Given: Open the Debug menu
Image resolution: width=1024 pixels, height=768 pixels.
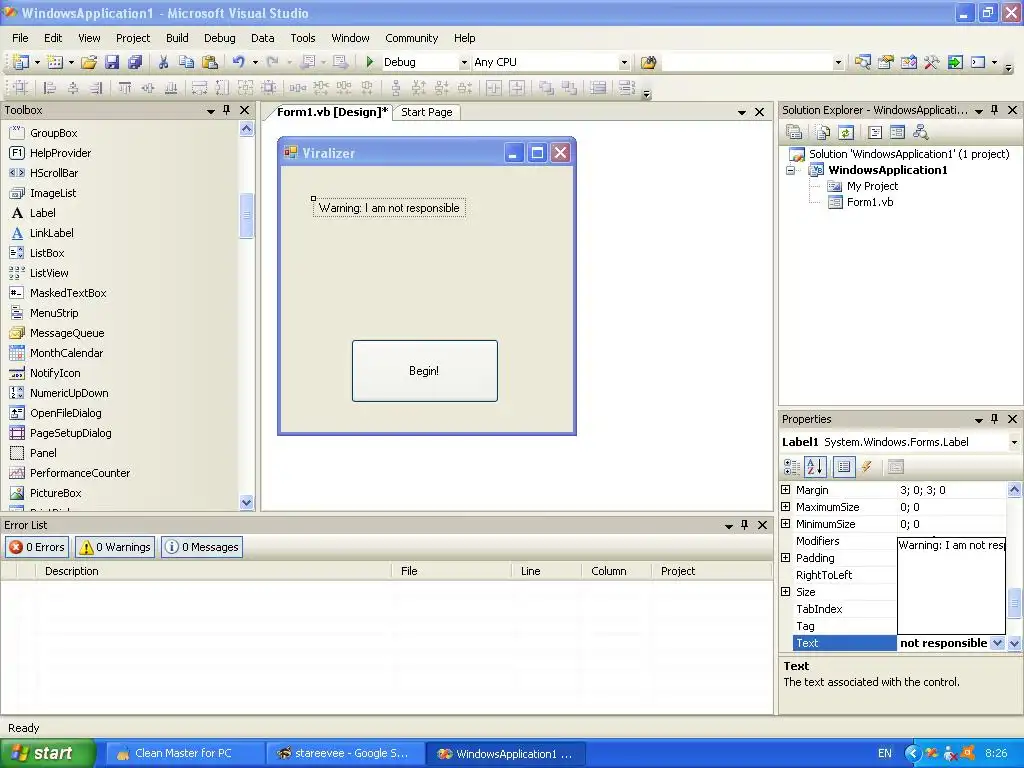Looking at the screenshot, I should coord(219,38).
